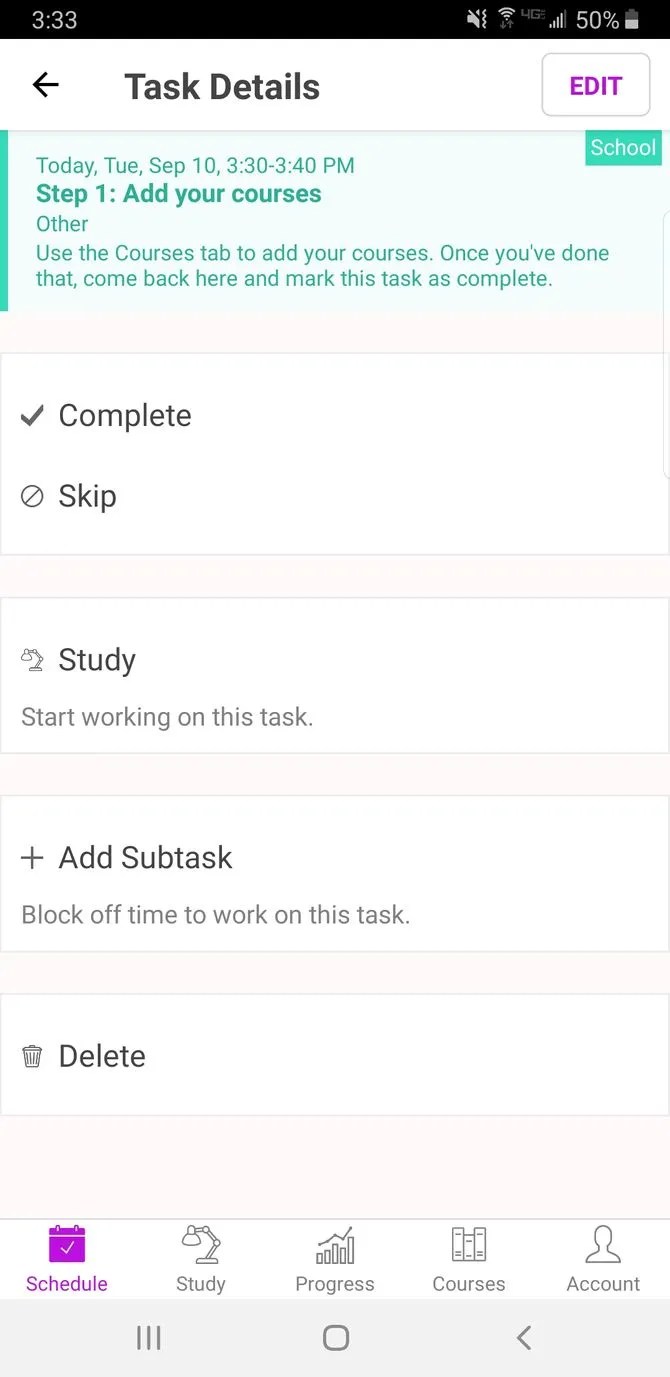Tap the EDIT button

pos(595,85)
